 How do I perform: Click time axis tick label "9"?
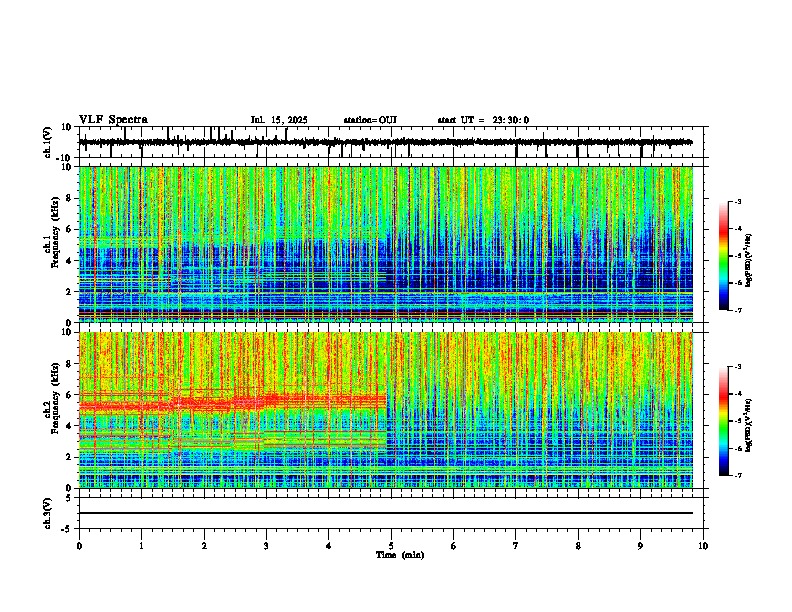pos(640,546)
